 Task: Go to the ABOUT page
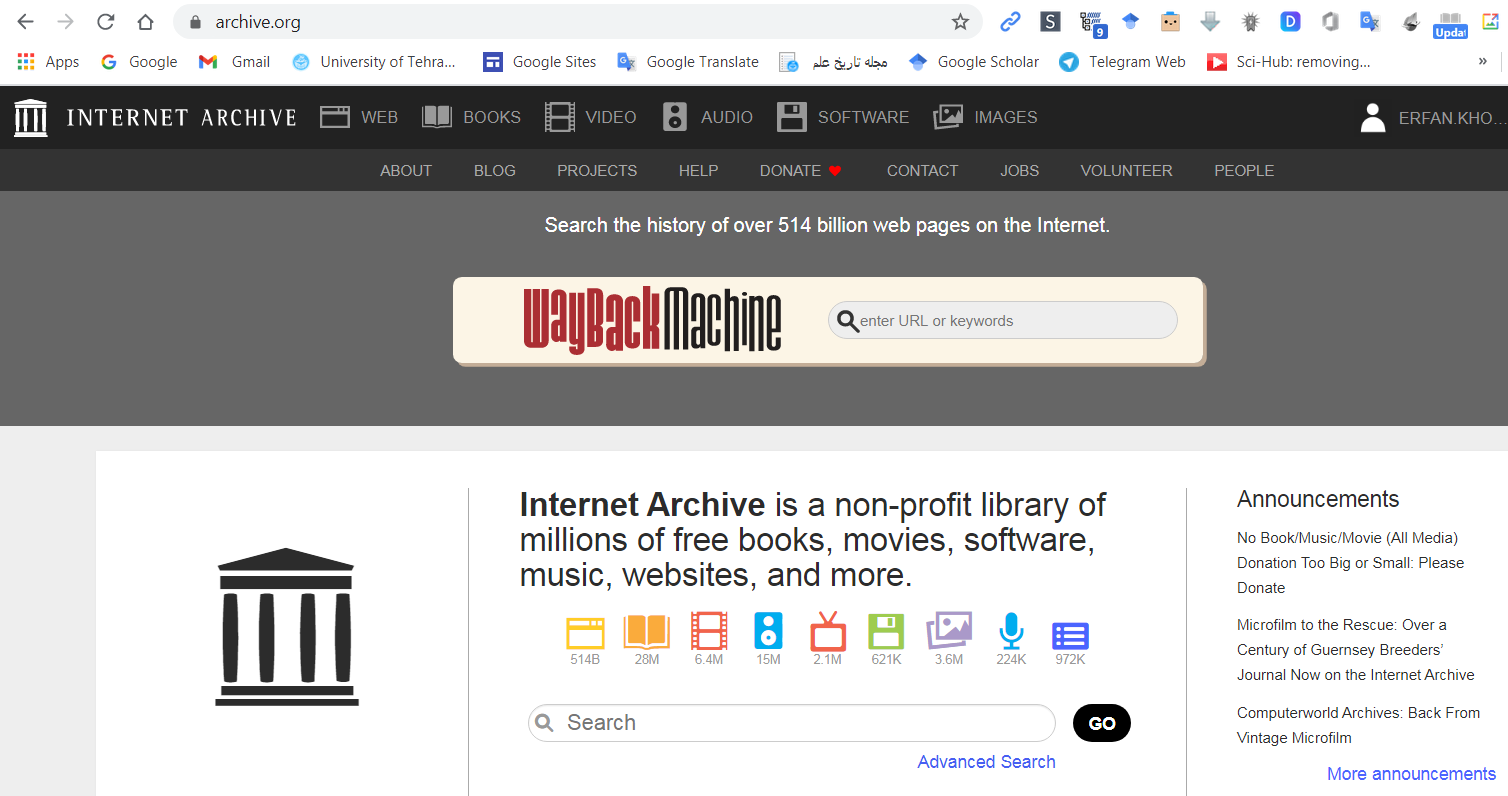click(406, 171)
